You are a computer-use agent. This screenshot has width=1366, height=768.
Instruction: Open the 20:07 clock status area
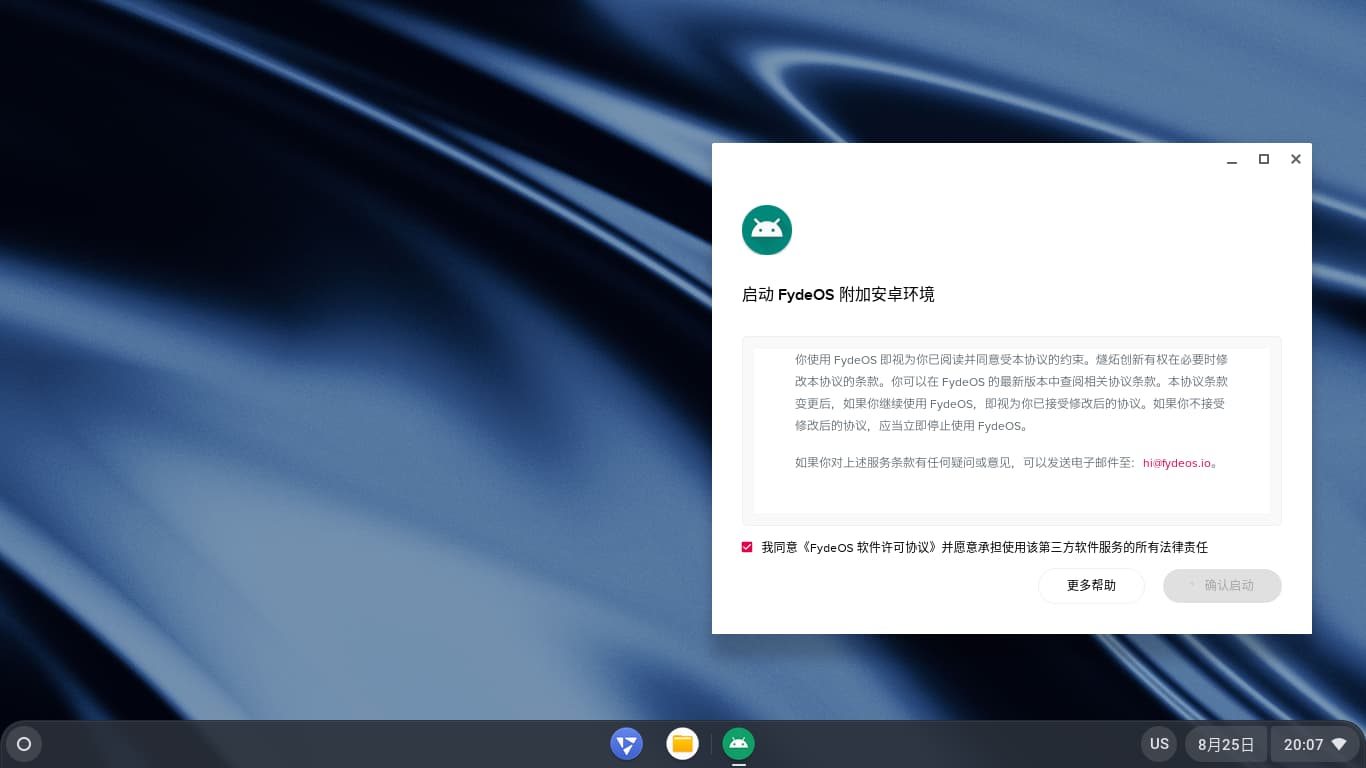(1315, 744)
